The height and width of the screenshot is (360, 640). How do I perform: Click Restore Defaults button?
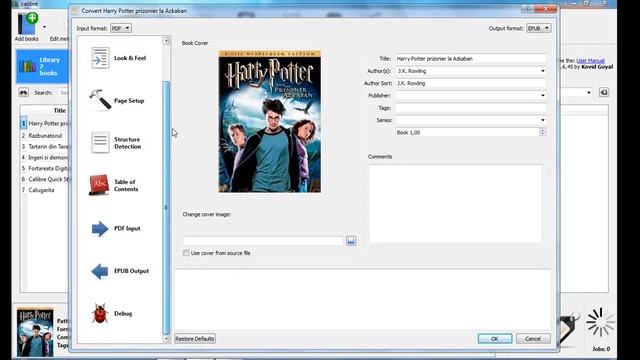[x=195, y=339]
